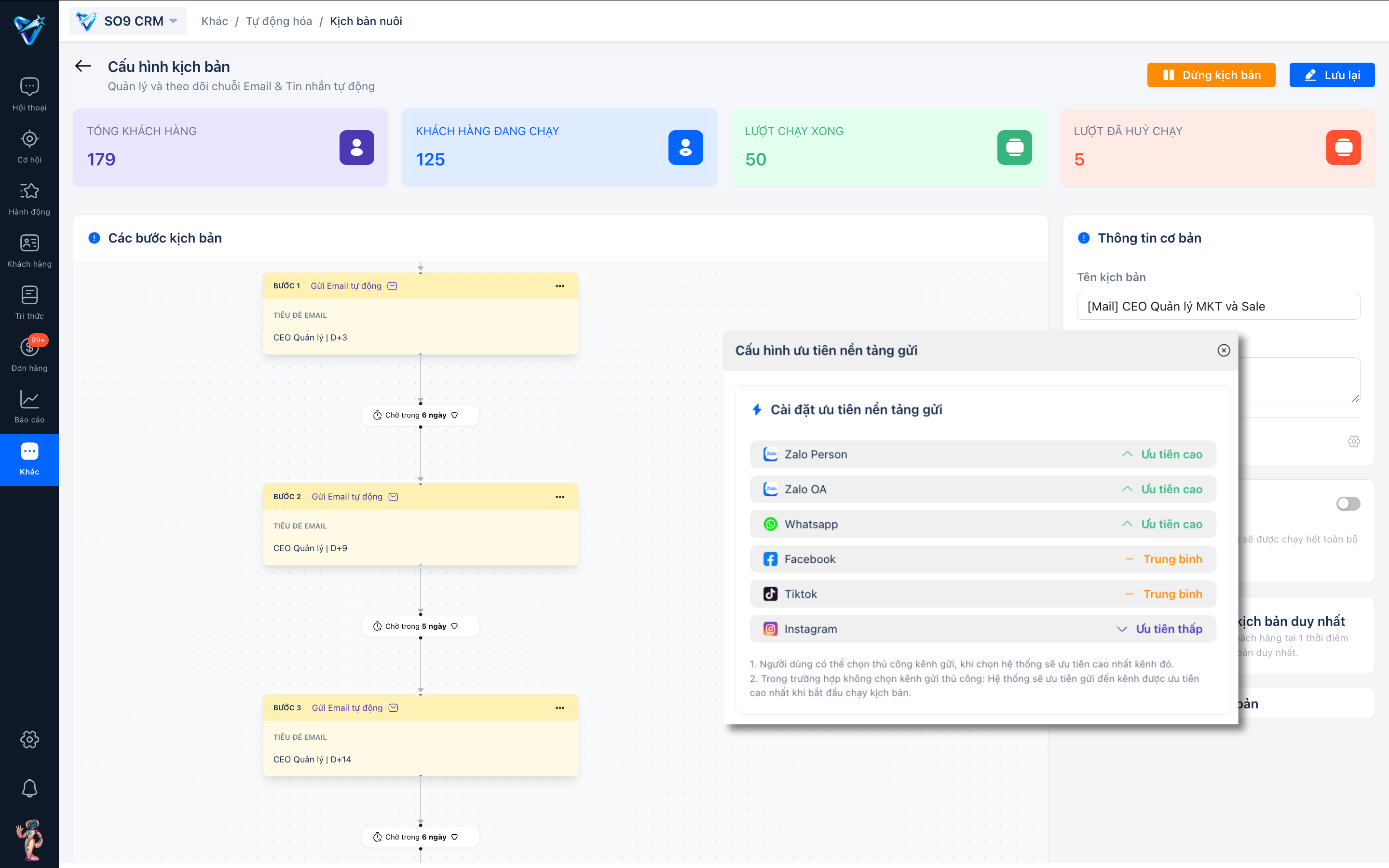The image size is (1389, 868).
Task: Toggle the switch in the right panel
Action: click(1348, 503)
